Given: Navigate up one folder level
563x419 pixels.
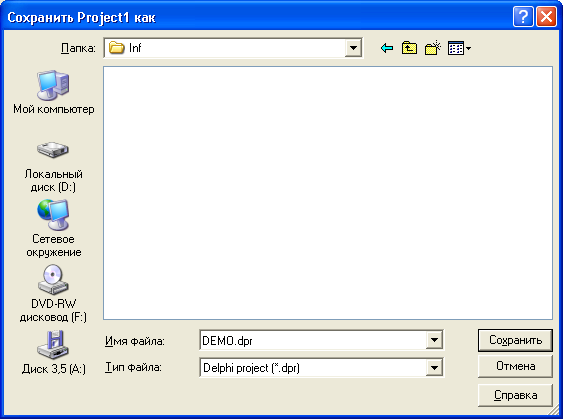Looking at the screenshot, I should [409, 48].
